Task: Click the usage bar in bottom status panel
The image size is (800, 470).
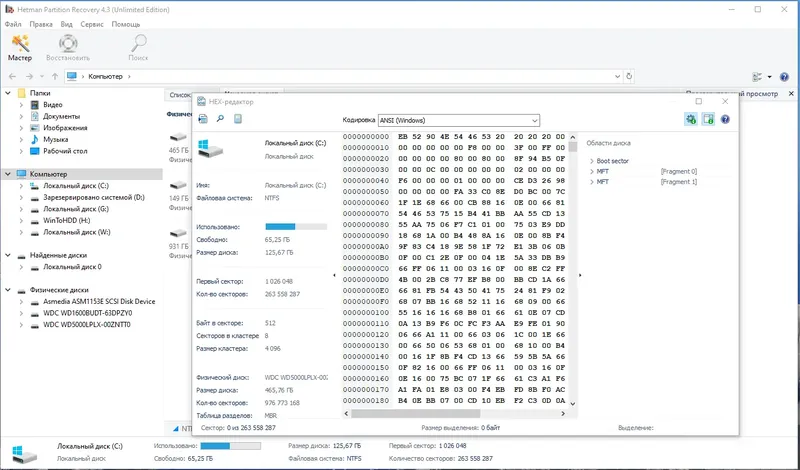Action: point(230,446)
